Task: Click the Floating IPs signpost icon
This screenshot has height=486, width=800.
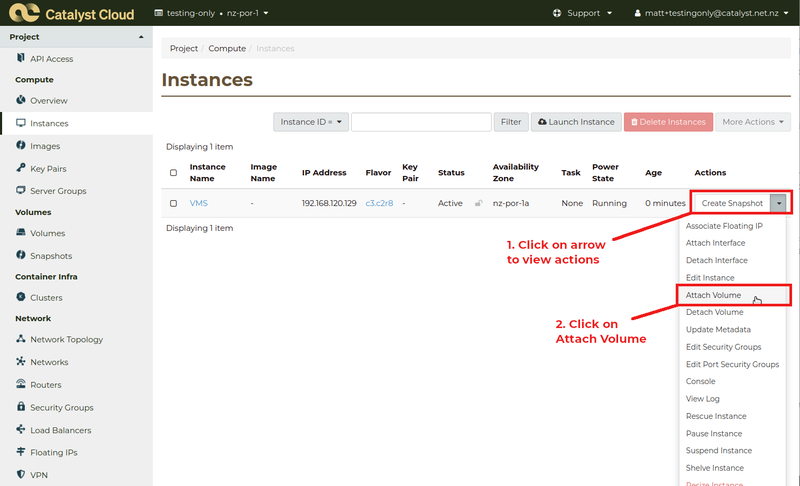Action: click(x=20, y=451)
